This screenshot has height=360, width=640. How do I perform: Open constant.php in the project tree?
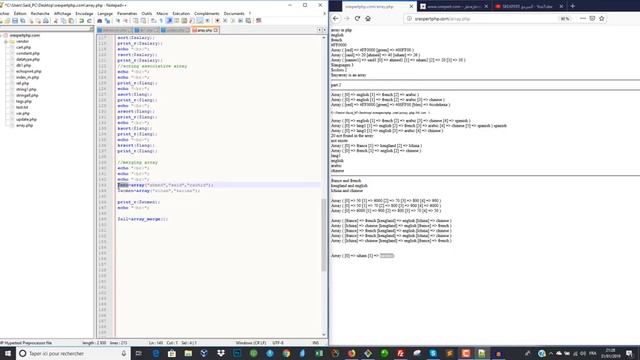(x=28, y=53)
